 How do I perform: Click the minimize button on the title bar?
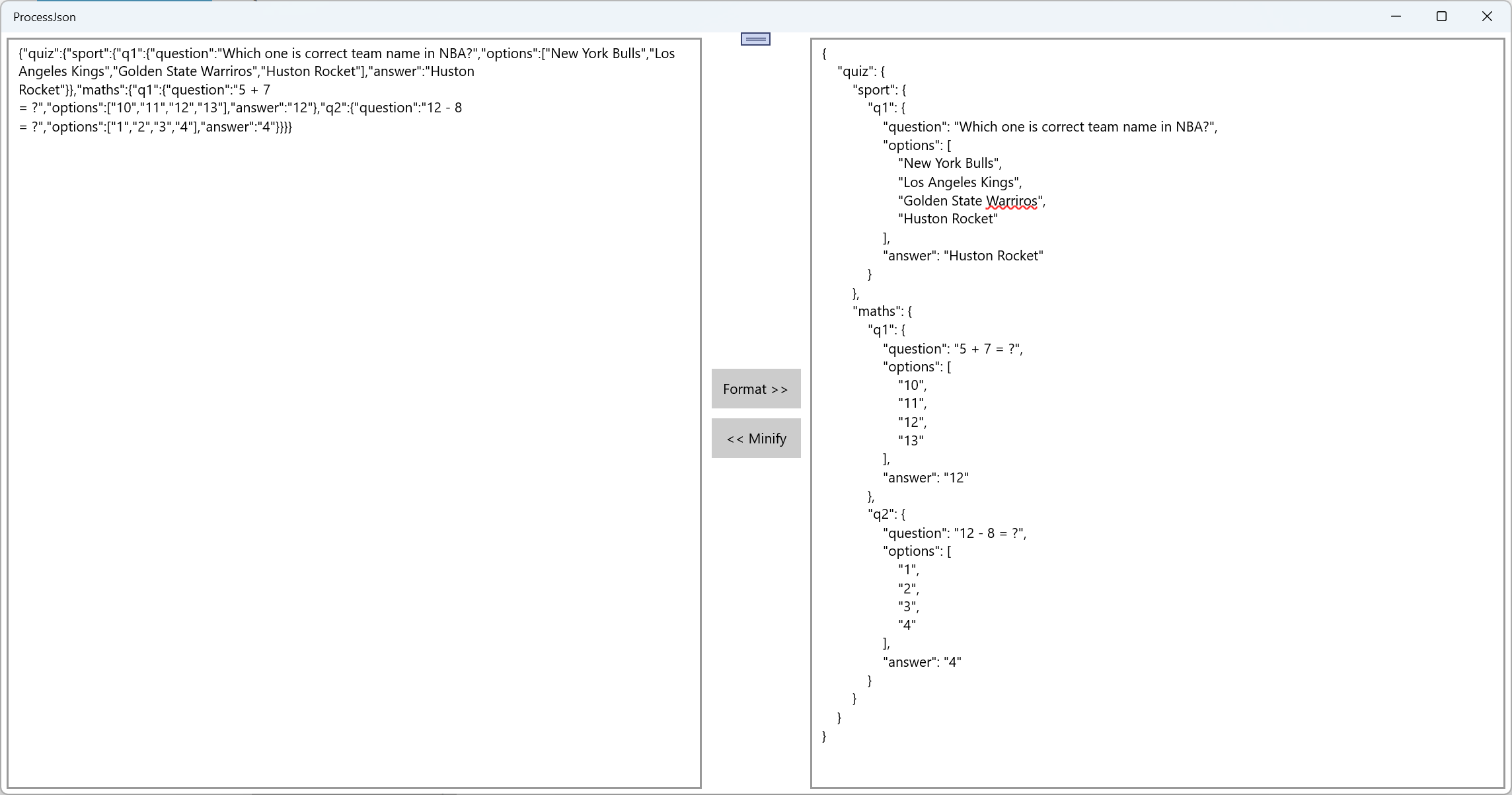(1396, 16)
